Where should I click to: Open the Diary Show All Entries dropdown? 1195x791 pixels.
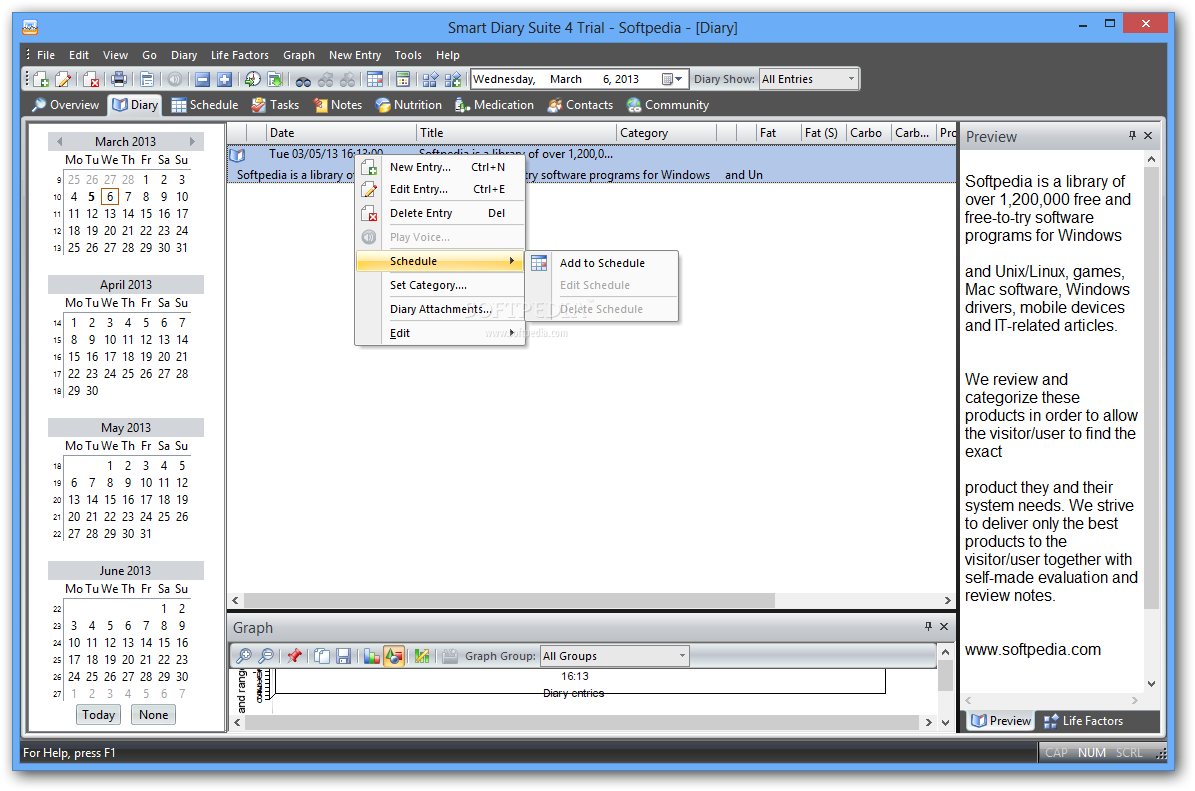point(851,79)
